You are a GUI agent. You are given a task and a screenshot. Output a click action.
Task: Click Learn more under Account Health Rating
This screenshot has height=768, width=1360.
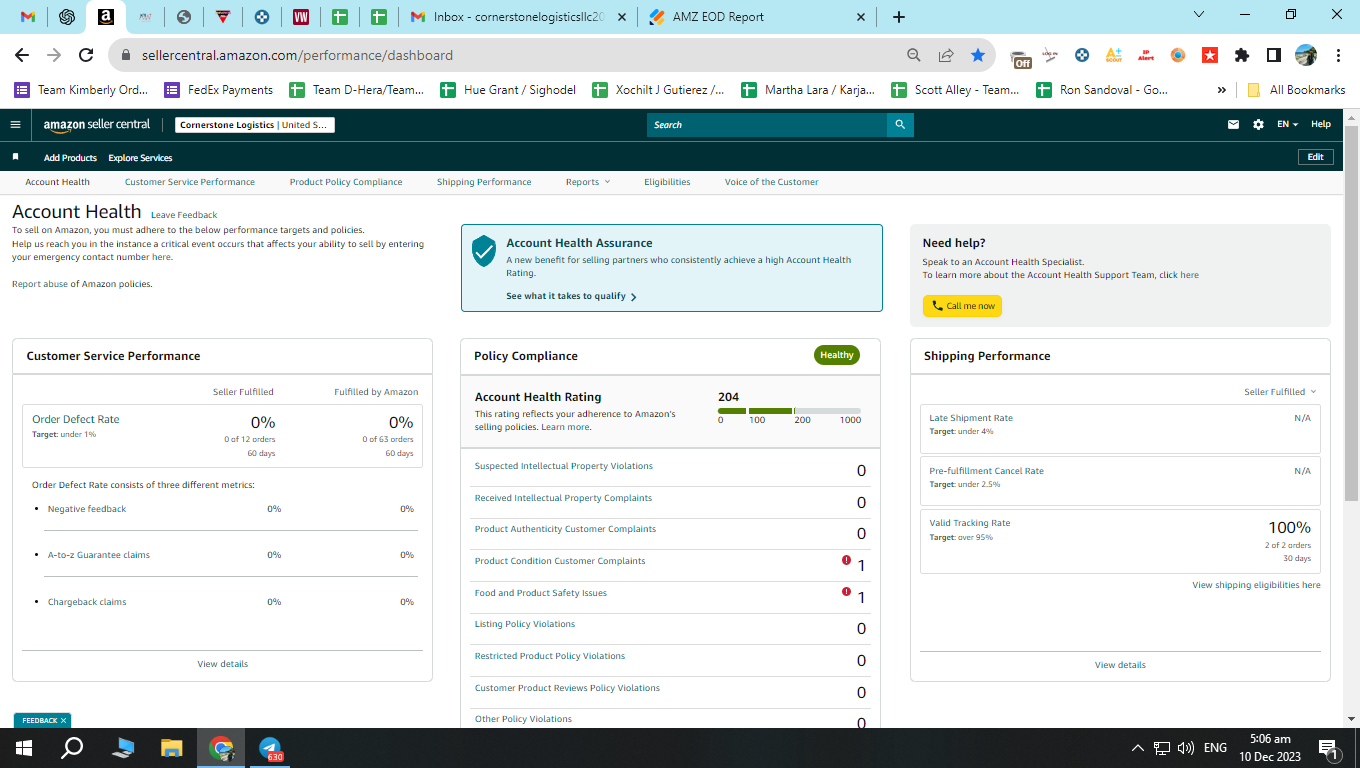pyautogui.click(x=565, y=427)
